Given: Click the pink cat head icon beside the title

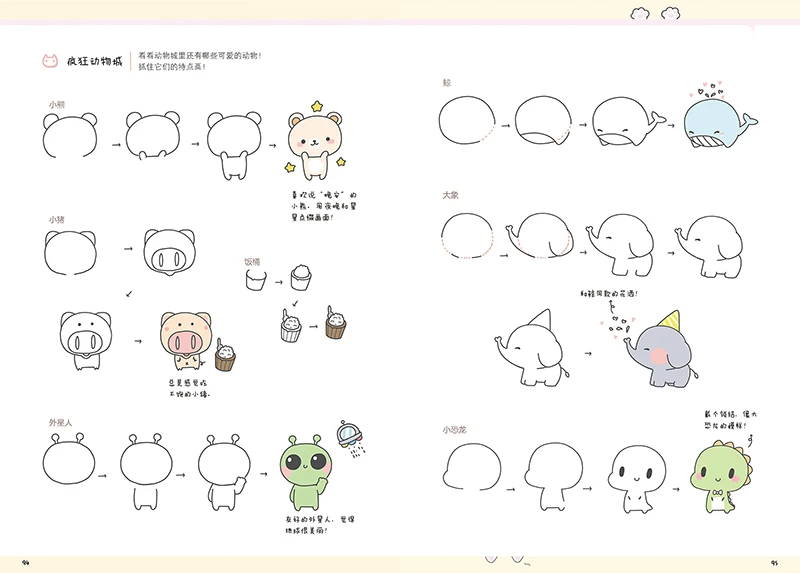Looking at the screenshot, I should (x=50, y=61).
